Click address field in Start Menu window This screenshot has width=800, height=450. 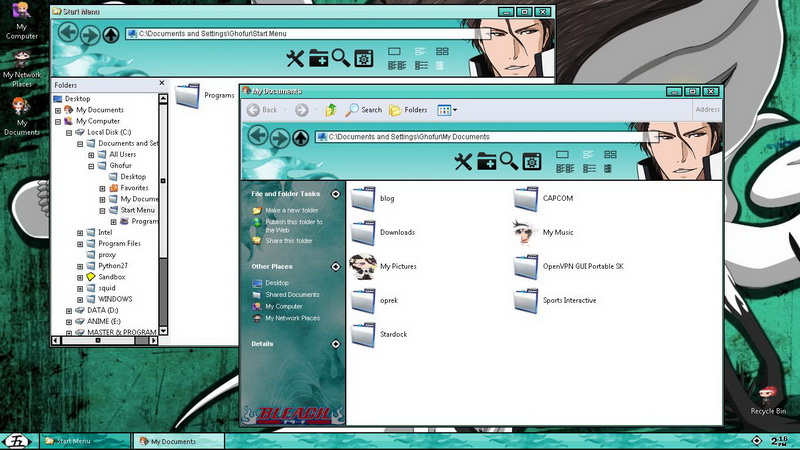coord(306,34)
